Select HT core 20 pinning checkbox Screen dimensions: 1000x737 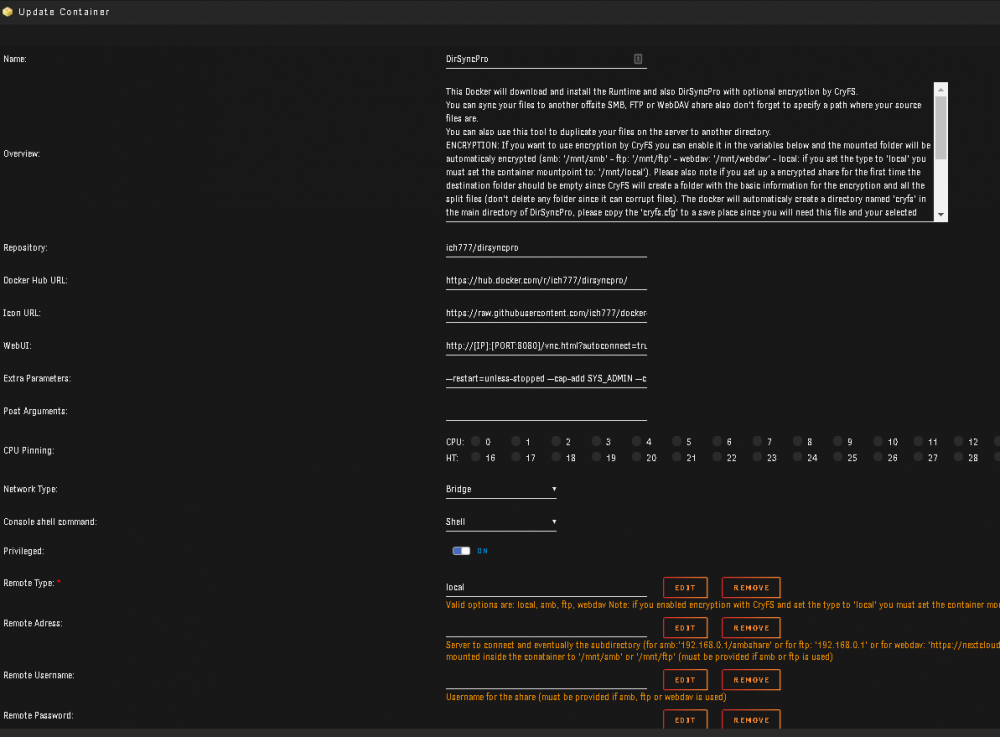point(636,457)
